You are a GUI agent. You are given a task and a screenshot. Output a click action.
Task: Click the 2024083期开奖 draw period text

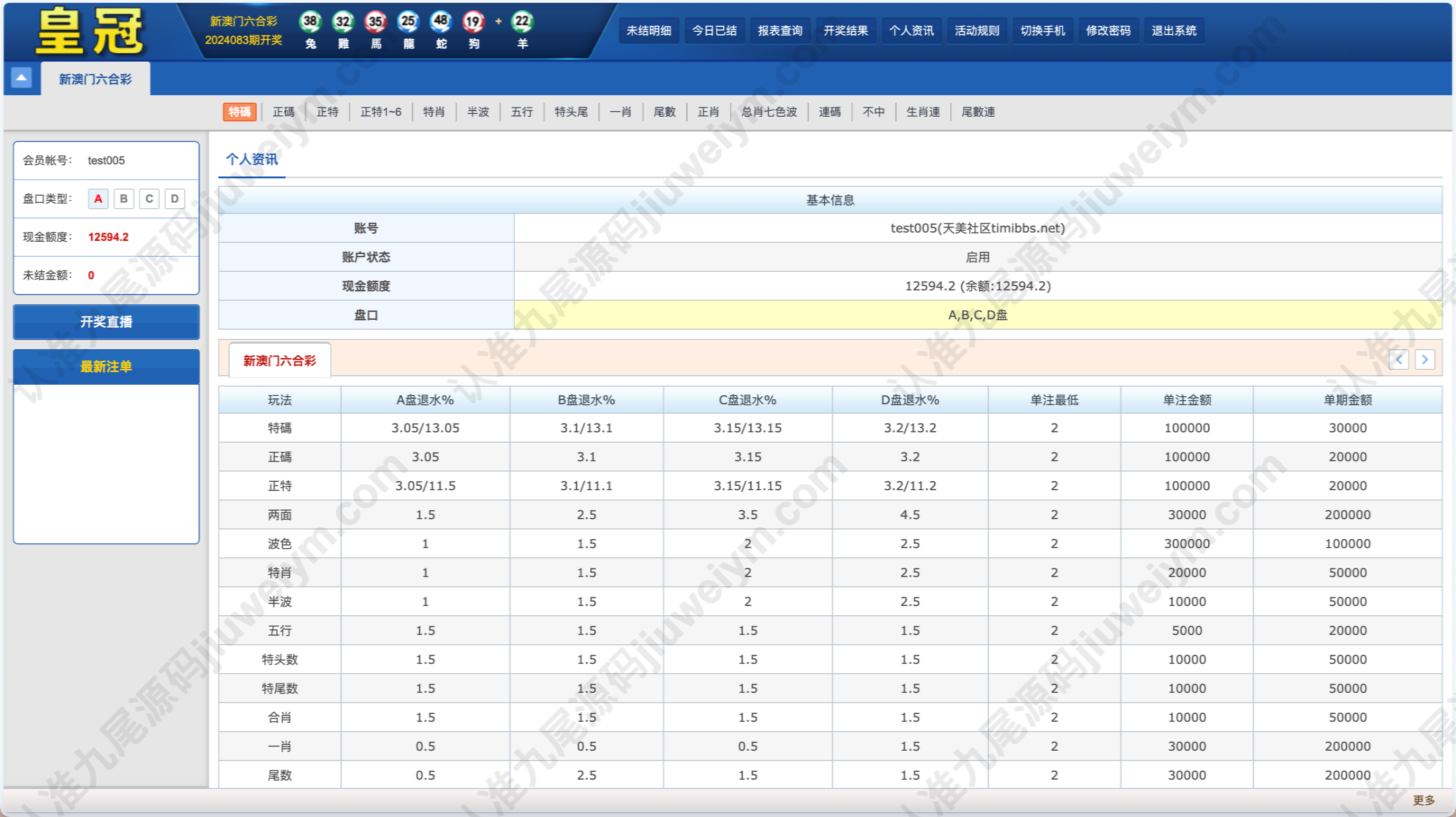pos(244,40)
